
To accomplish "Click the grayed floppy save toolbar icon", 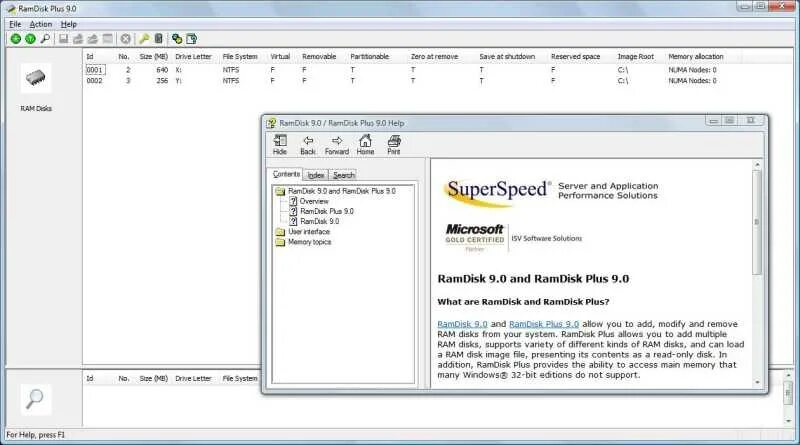I will point(63,39).
